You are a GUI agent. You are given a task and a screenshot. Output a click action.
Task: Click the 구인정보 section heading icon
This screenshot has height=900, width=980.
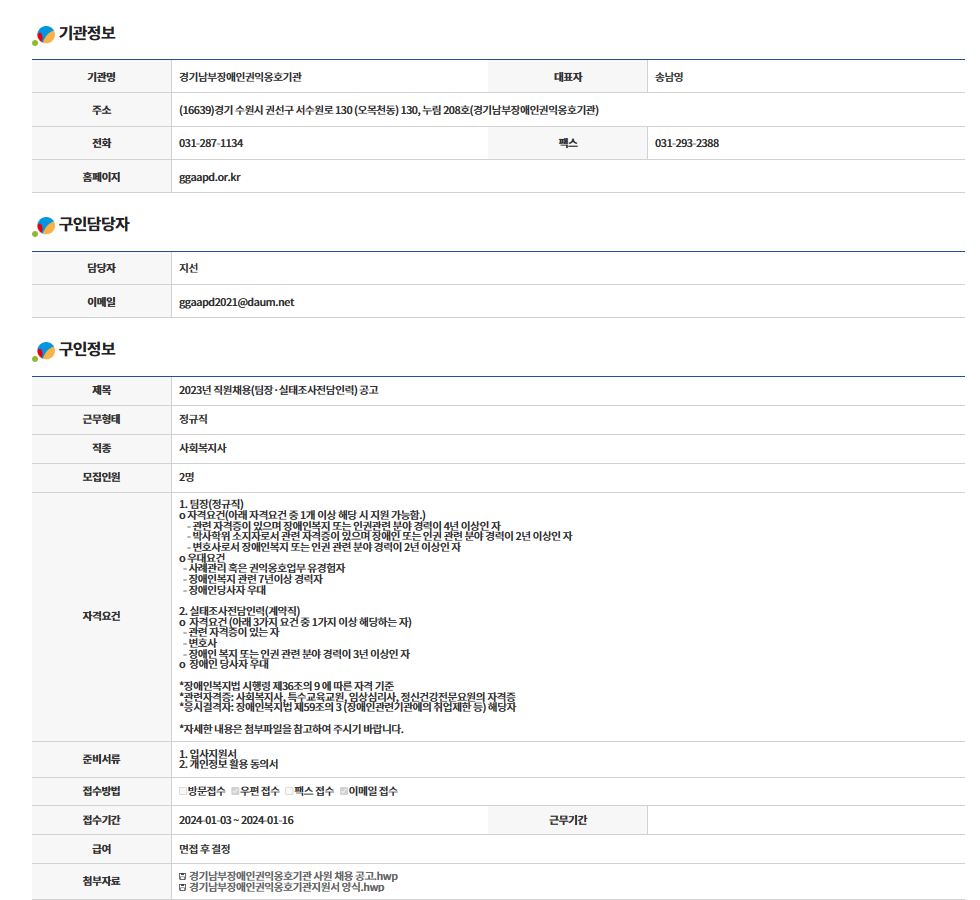click(x=44, y=350)
